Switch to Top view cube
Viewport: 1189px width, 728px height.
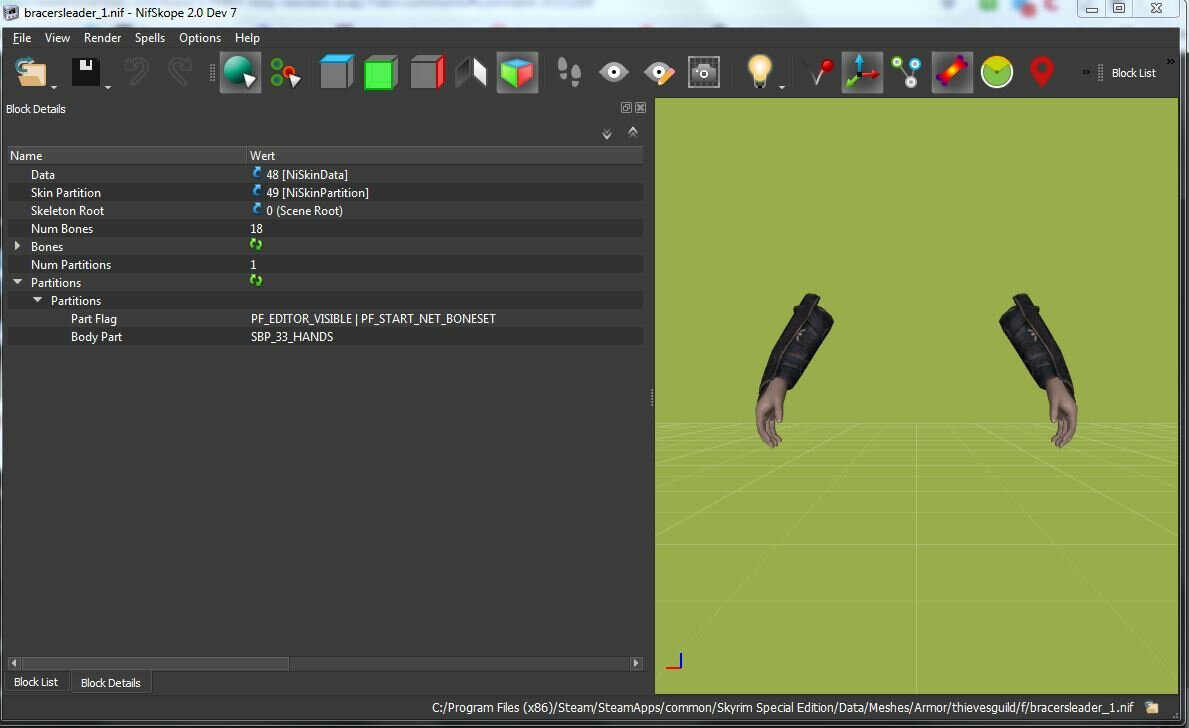pos(337,72)
